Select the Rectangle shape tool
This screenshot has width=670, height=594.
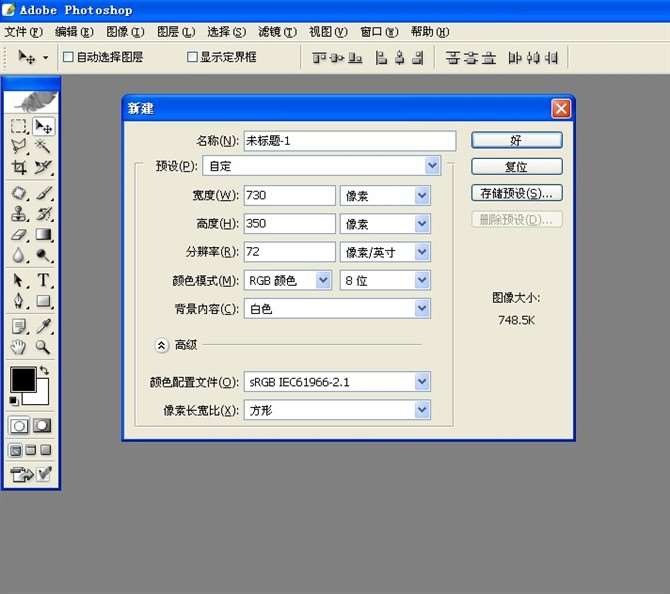(43, 301)
